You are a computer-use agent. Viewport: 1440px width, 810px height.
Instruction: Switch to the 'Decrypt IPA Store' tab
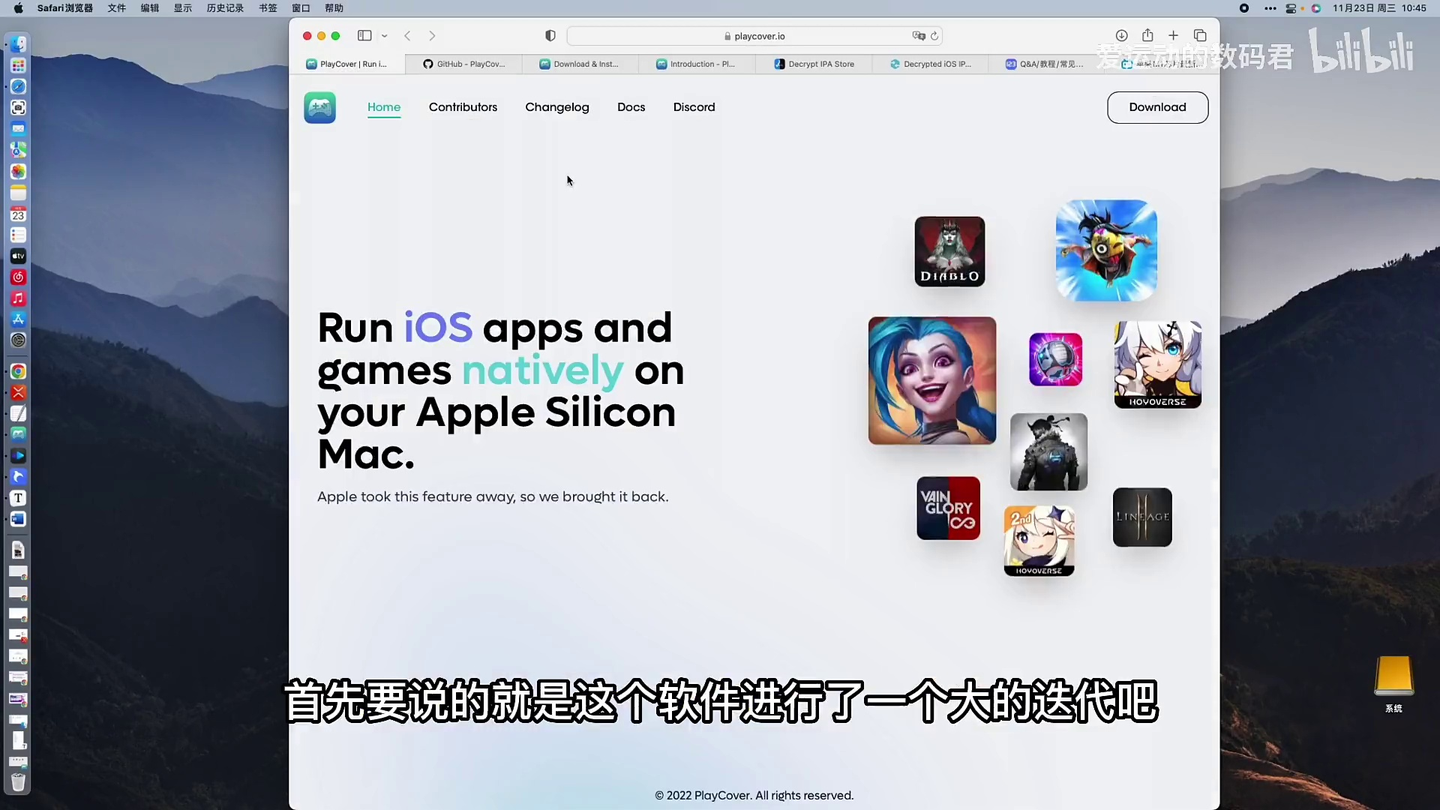coord(814,64)
